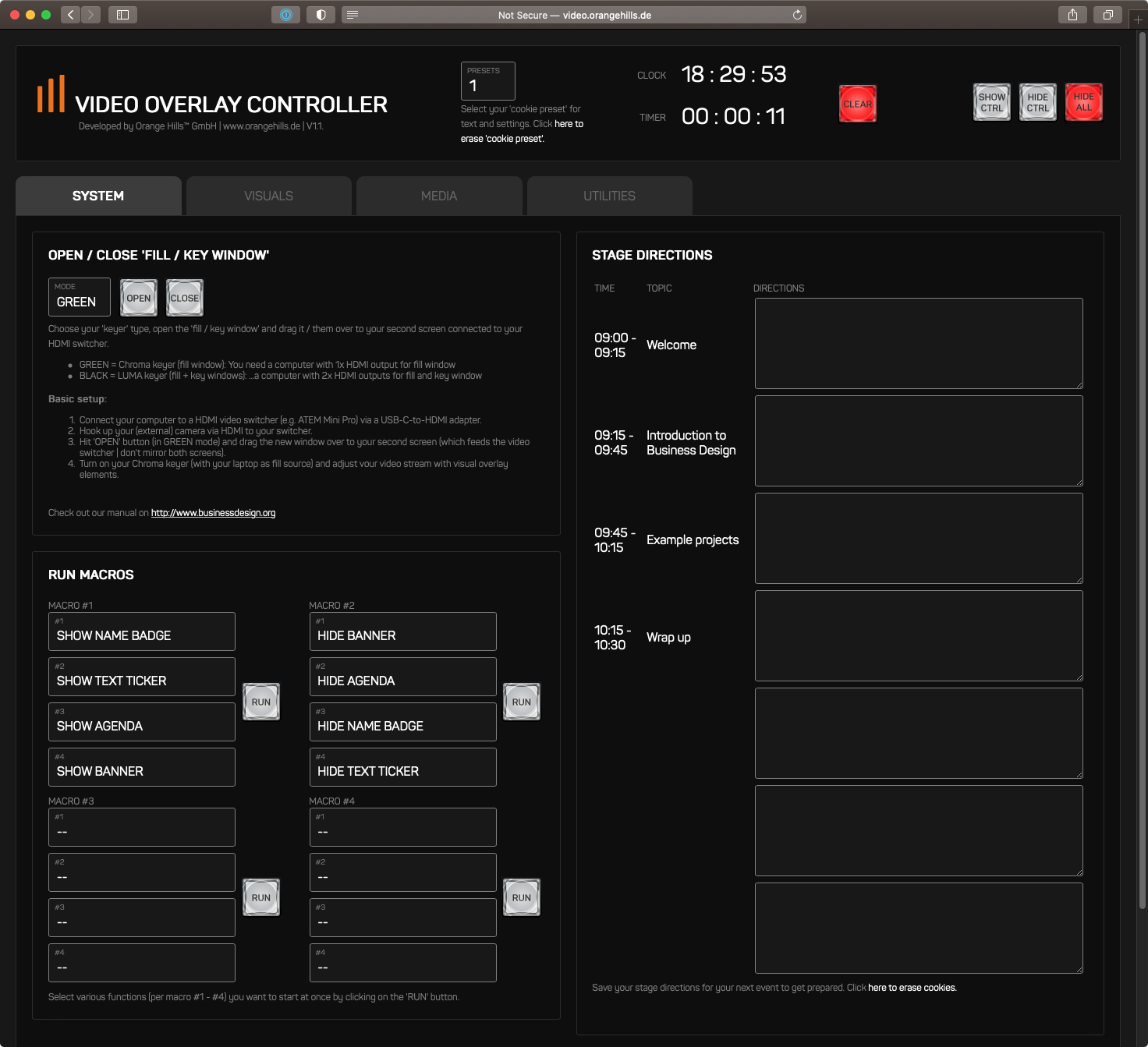Click 'here to erase cookies' under stage directions

click(912, 987)
